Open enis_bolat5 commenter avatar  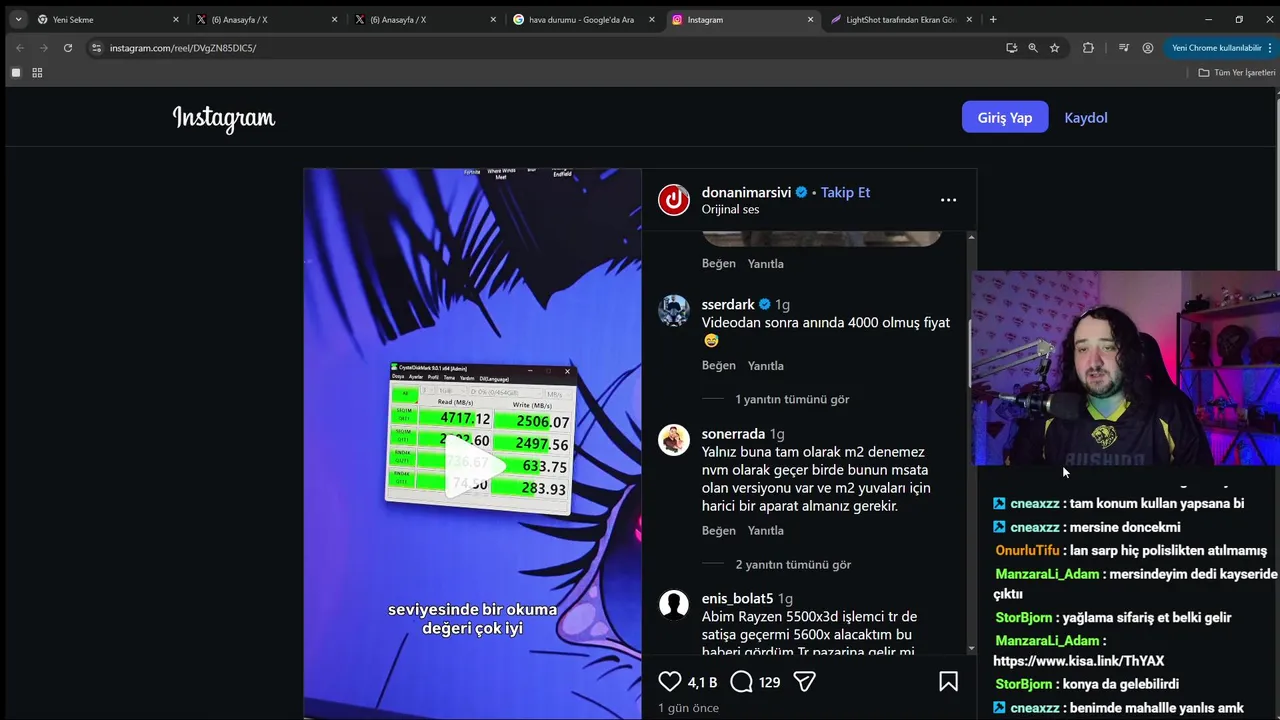(x=674, y=604)
